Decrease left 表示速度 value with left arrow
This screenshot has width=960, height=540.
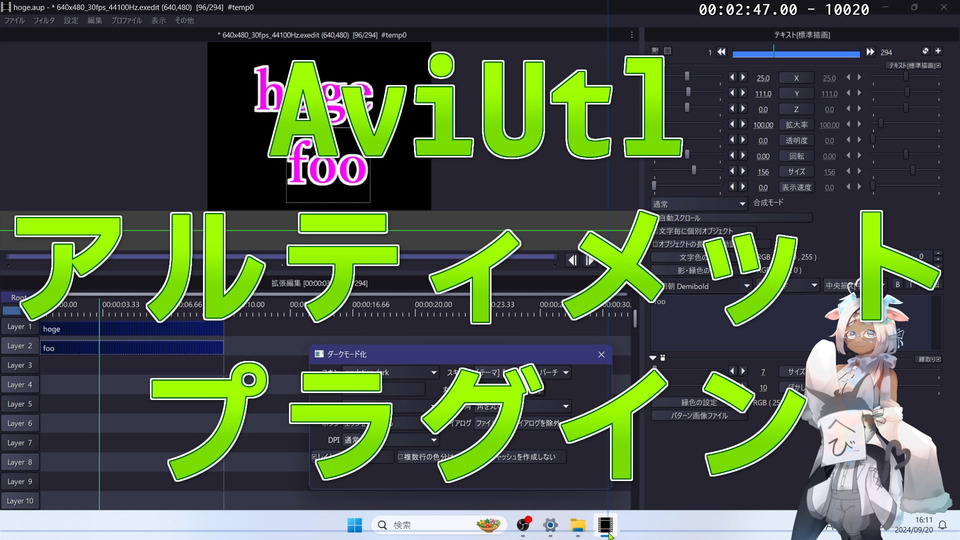pos(732,187)
